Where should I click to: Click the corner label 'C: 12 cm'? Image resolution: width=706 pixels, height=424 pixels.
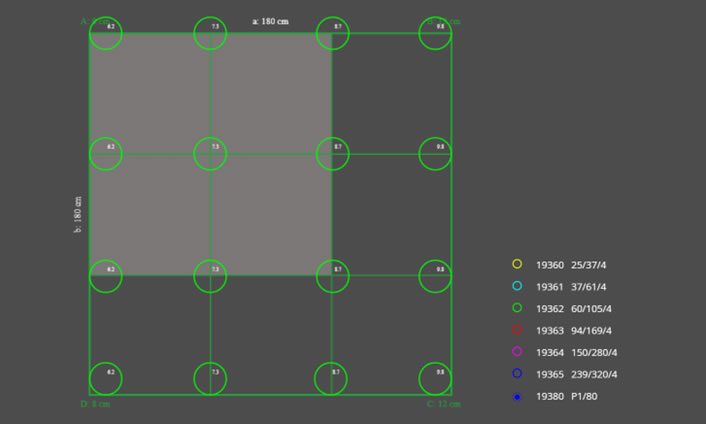tap(444, 404)
